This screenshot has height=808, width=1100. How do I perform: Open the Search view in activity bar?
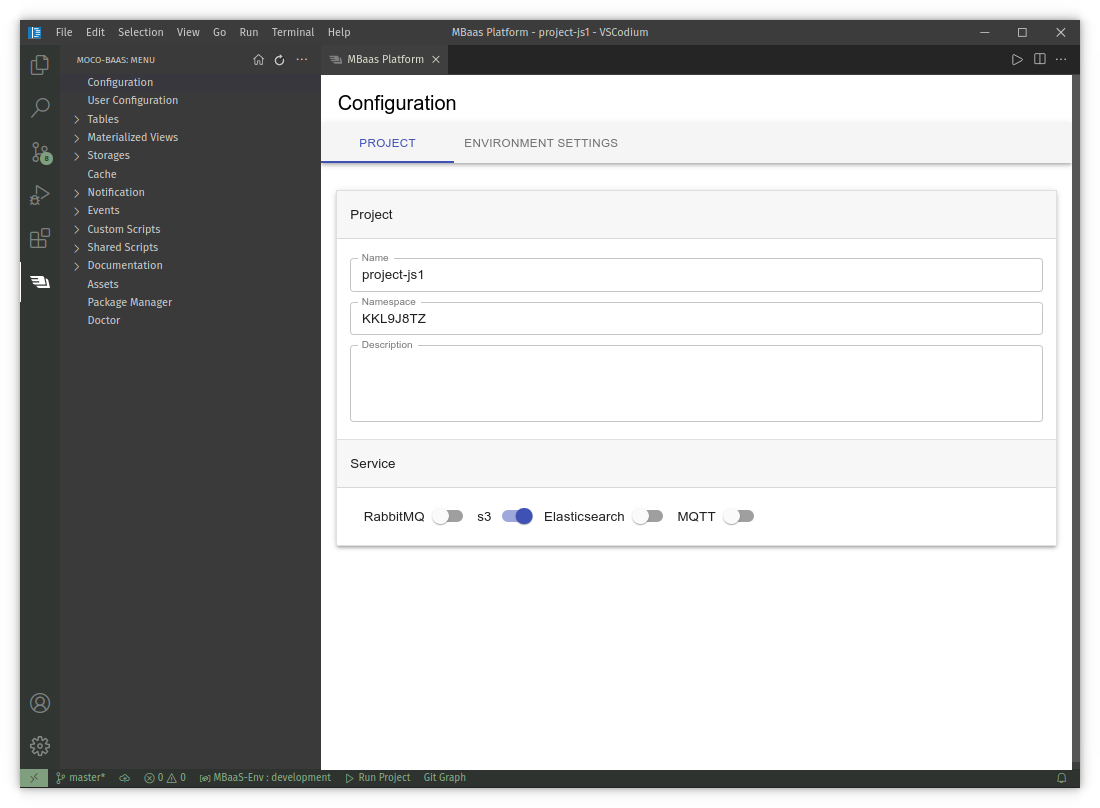40,108
